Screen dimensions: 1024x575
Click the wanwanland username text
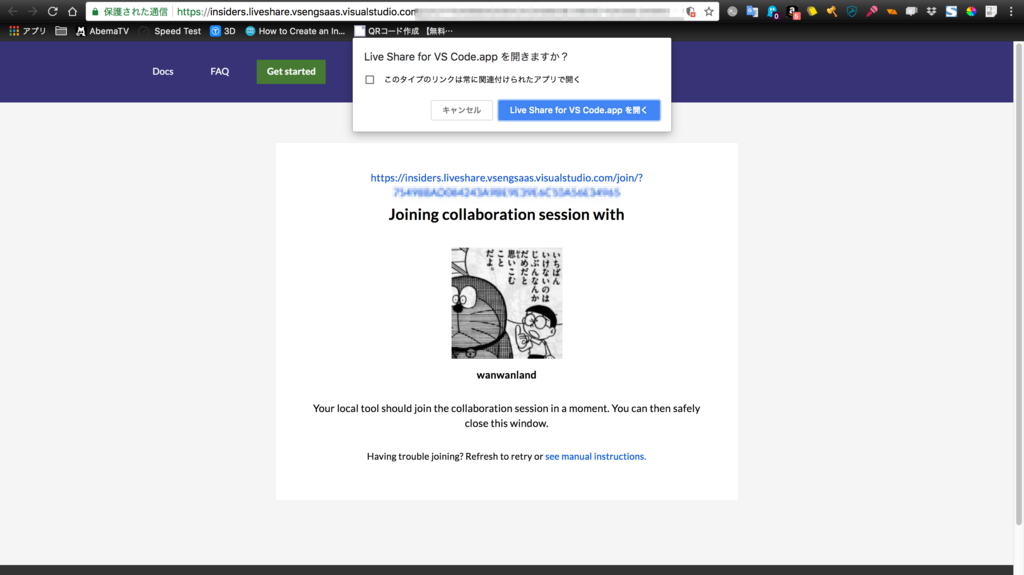pyautogui.click(x=507, y=375)
